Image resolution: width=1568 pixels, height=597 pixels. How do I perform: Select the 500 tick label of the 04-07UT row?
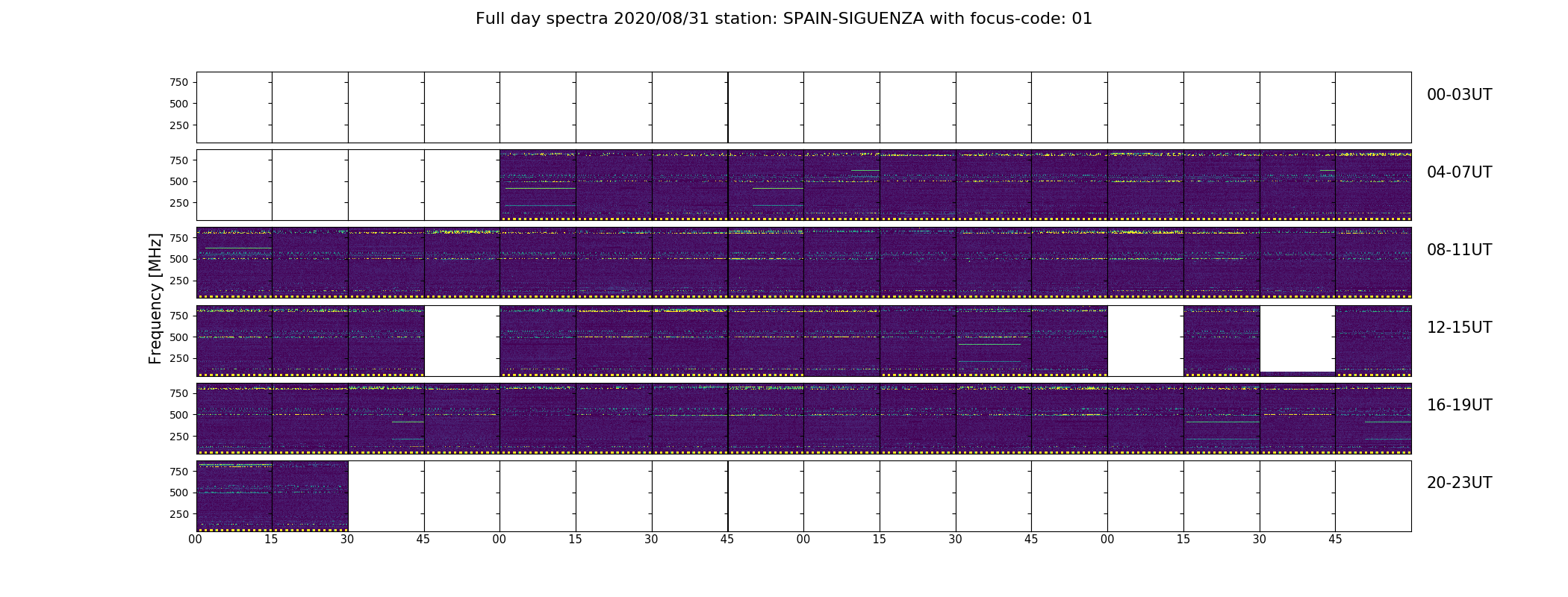[x=179, y=181]
